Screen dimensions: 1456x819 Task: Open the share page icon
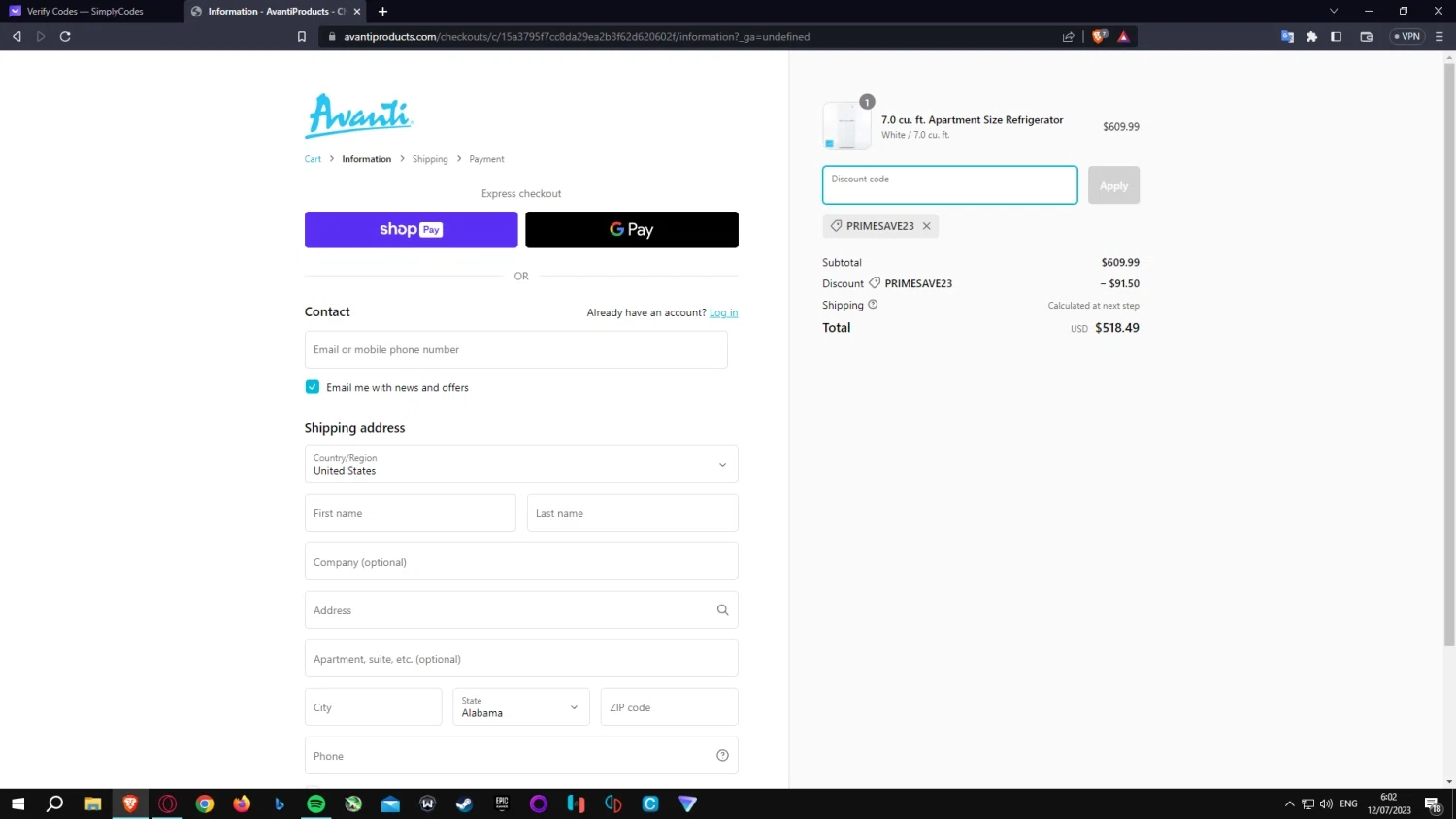1069,37
